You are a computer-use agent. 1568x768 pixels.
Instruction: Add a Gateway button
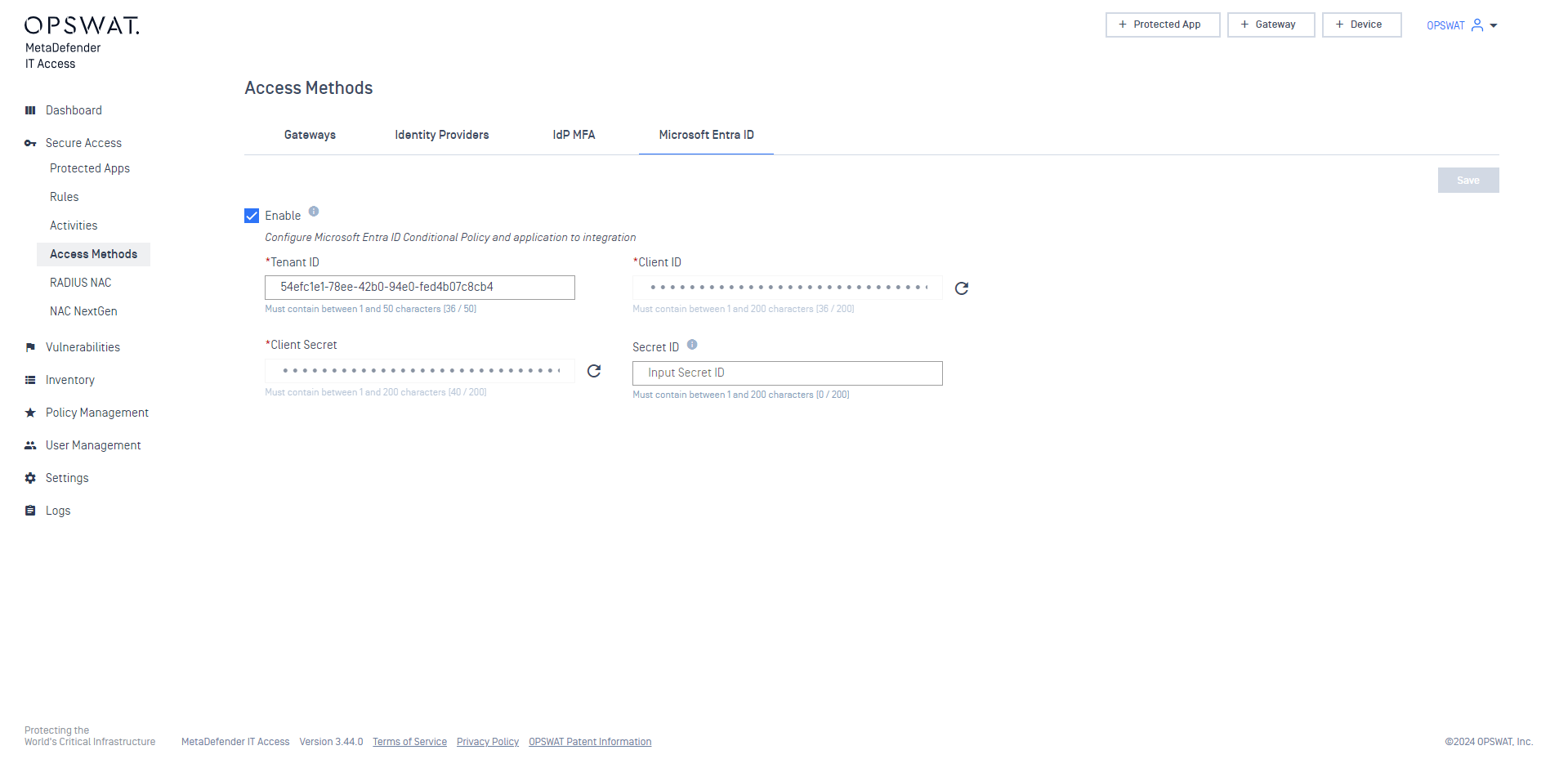[1271, 25]
